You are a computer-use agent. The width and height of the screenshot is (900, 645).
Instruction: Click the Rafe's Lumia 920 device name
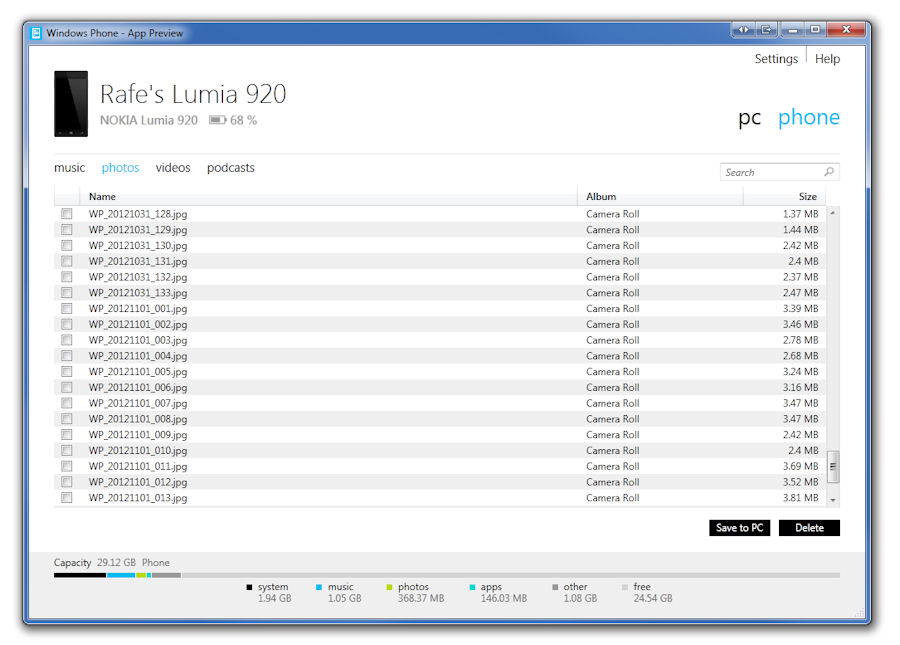(193, 94)
